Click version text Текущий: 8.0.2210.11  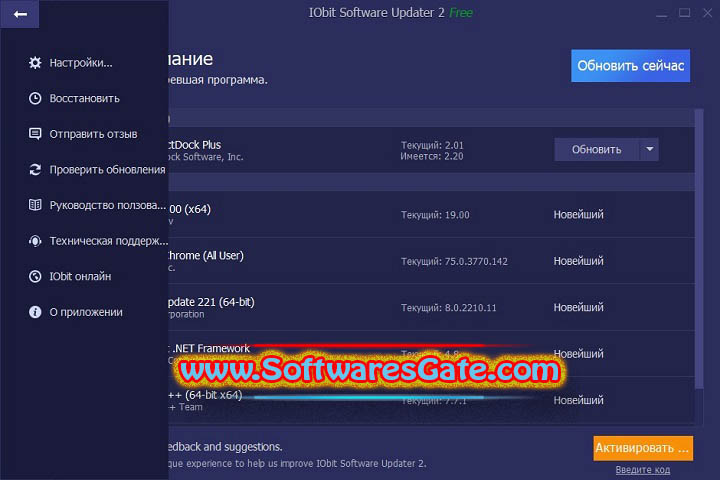pyautogui.click(x=449, y=308)
